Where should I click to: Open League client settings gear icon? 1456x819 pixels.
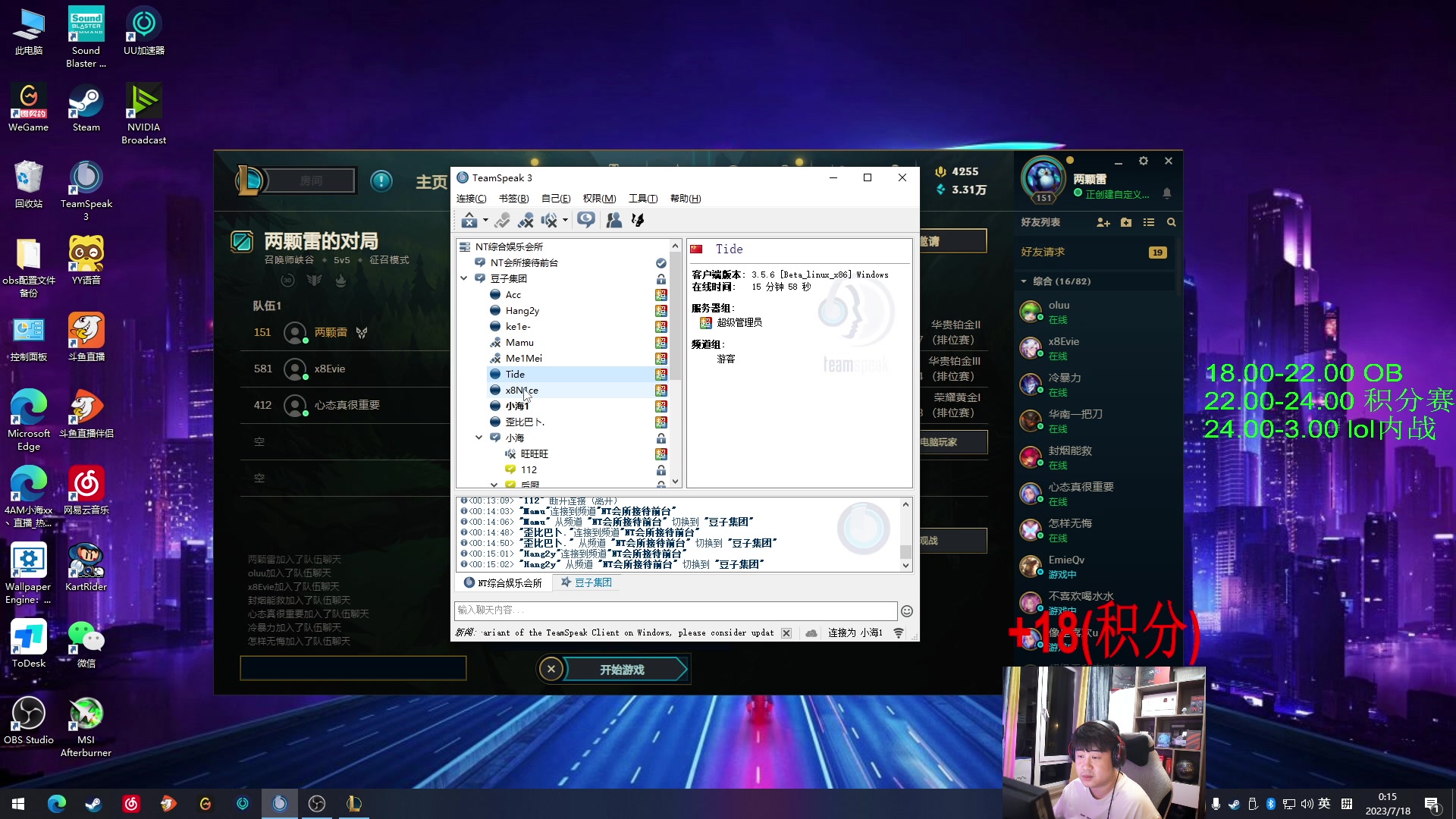(x=1143, y=161)
